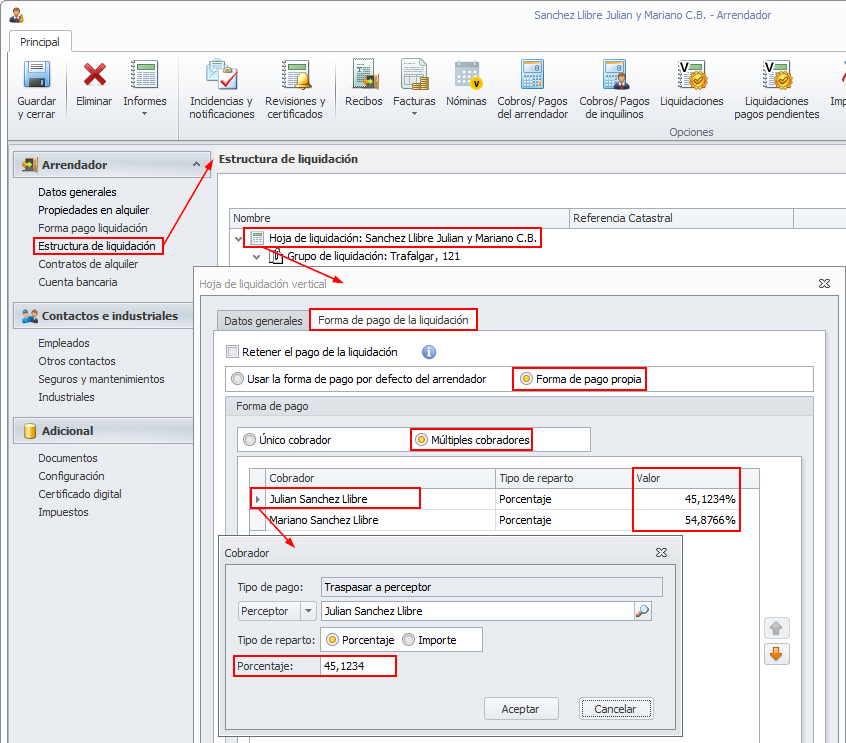Check Retener el pago de la liquidación
This screenshot has height=743, width=846.
(x=233, y=352)
